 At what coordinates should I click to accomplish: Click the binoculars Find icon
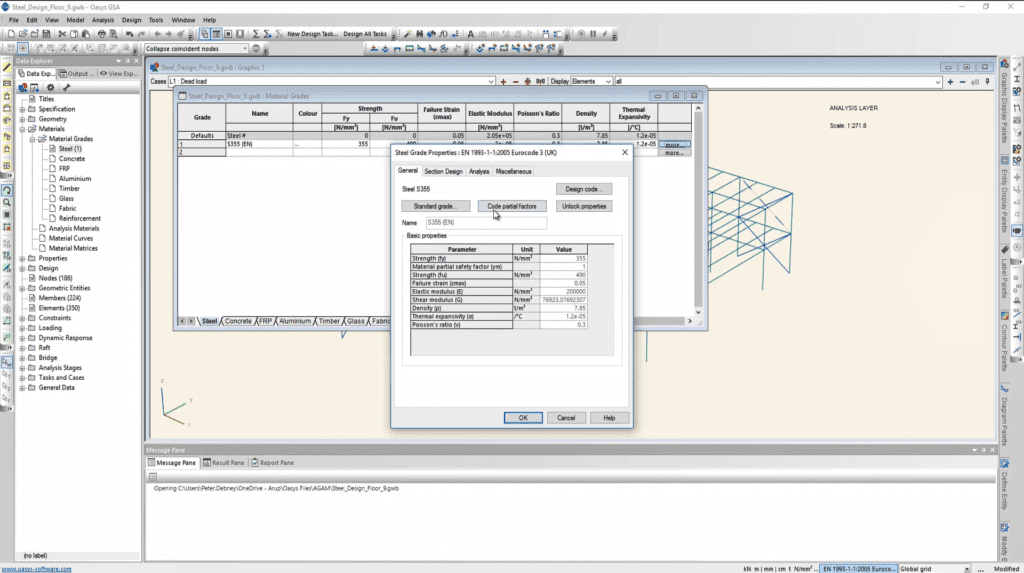click(419, 34)
